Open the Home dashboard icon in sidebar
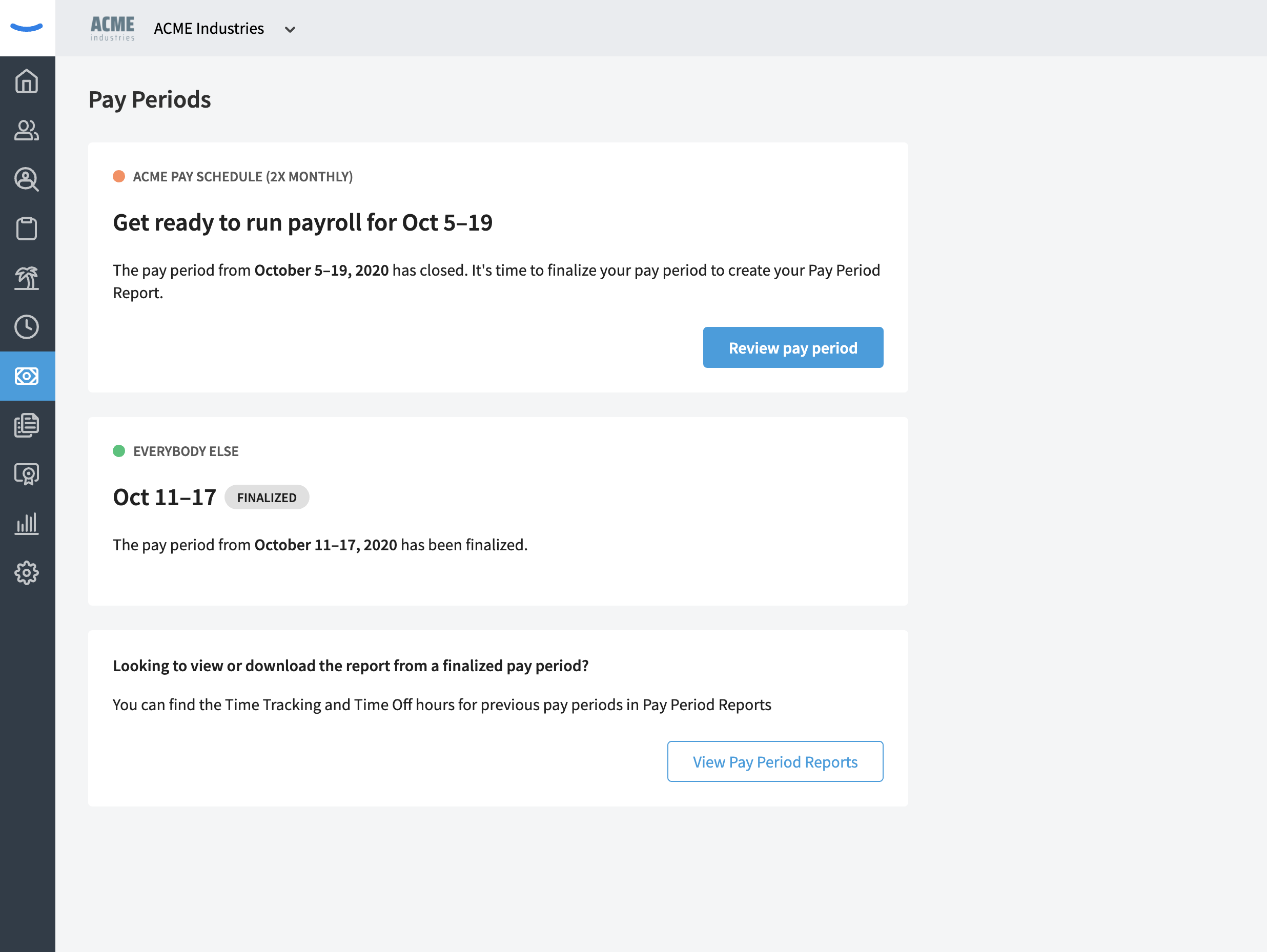The width and height of the screenshot is (1267, 952). 27,81
